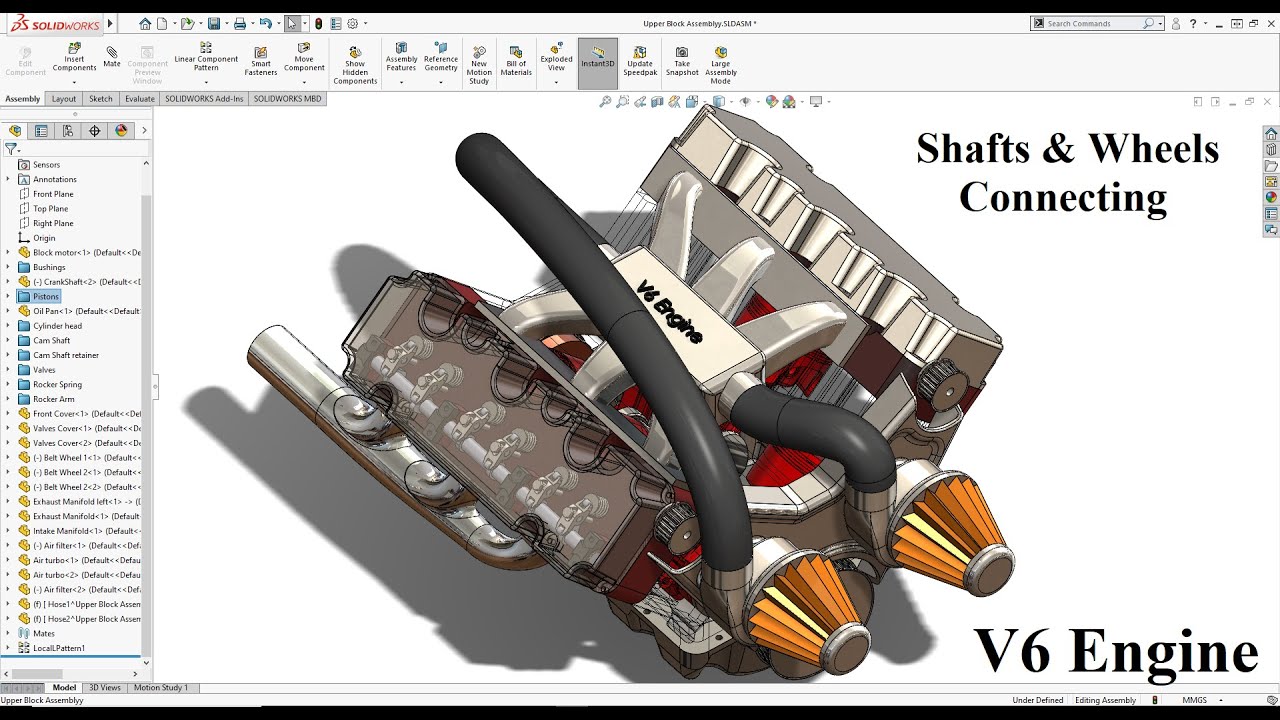1280x720 pixels.
Task: Undo the last action
Action: (265, 23)
